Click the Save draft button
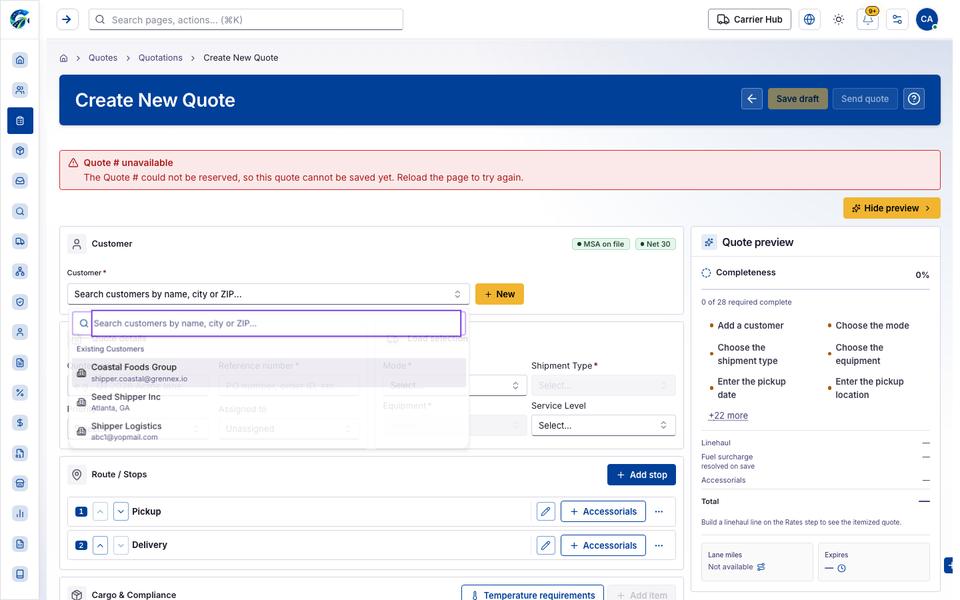 [798, 99]
